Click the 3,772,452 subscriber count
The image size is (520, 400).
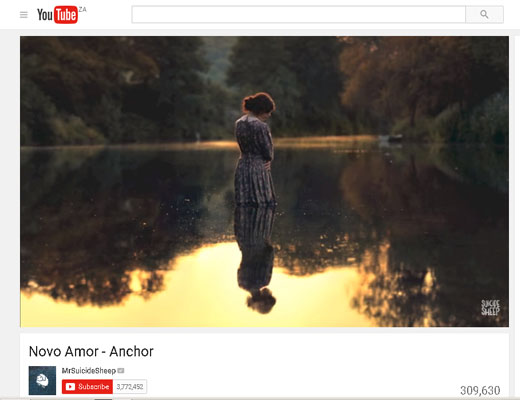tap(130, 387)
